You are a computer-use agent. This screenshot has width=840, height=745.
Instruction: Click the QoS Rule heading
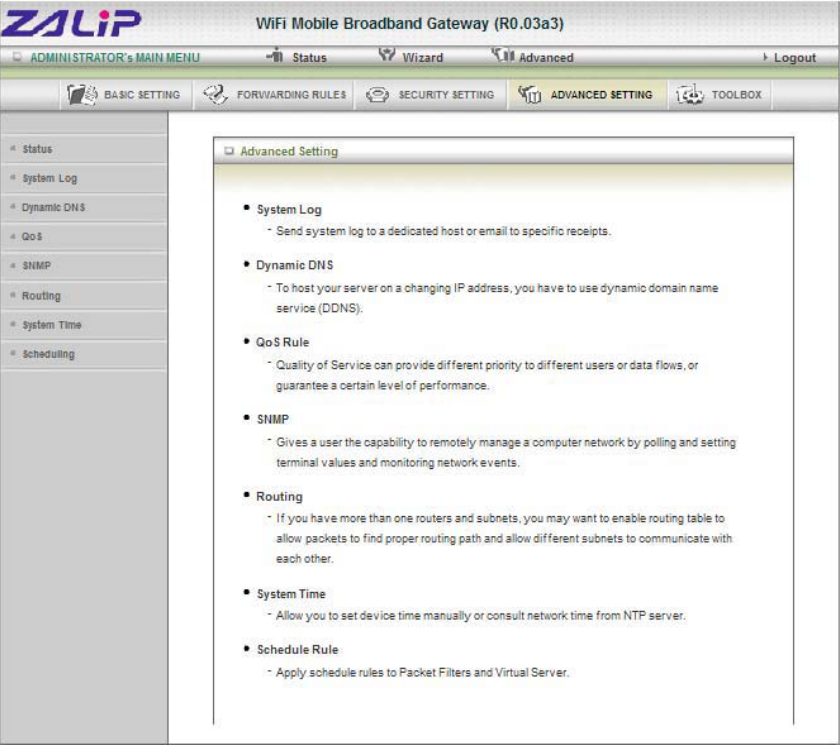click(x=282, y=342)
